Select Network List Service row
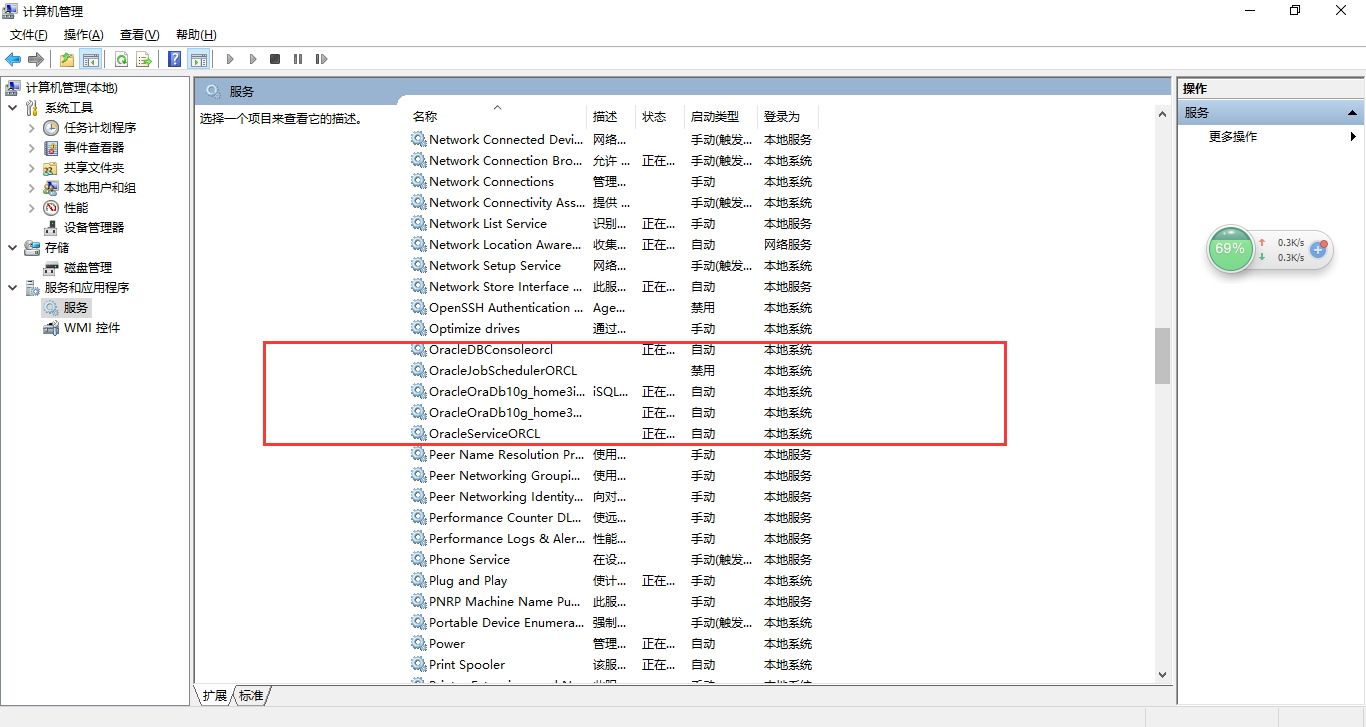 point(614,224)
